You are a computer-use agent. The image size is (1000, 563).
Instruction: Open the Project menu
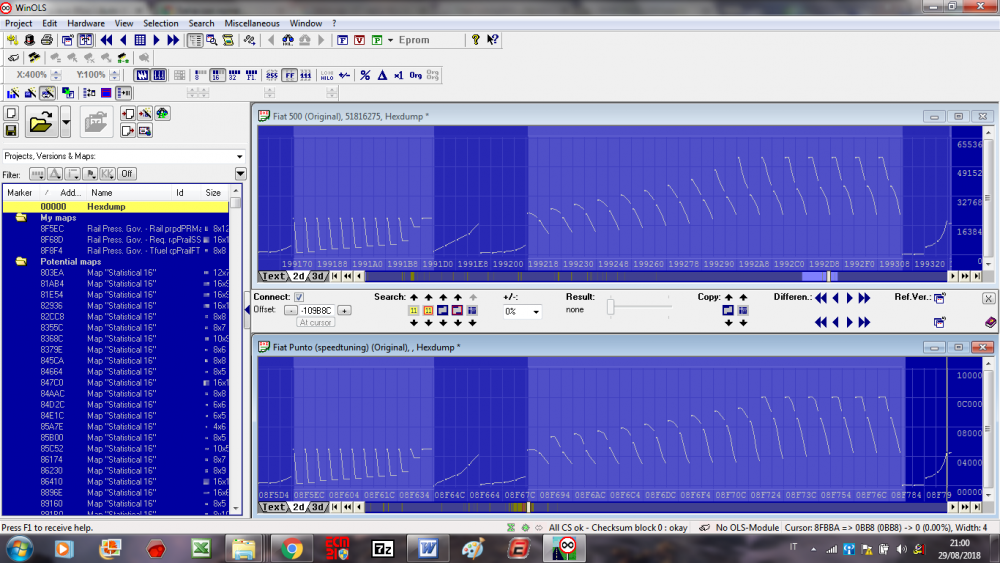tap(18, 23)
